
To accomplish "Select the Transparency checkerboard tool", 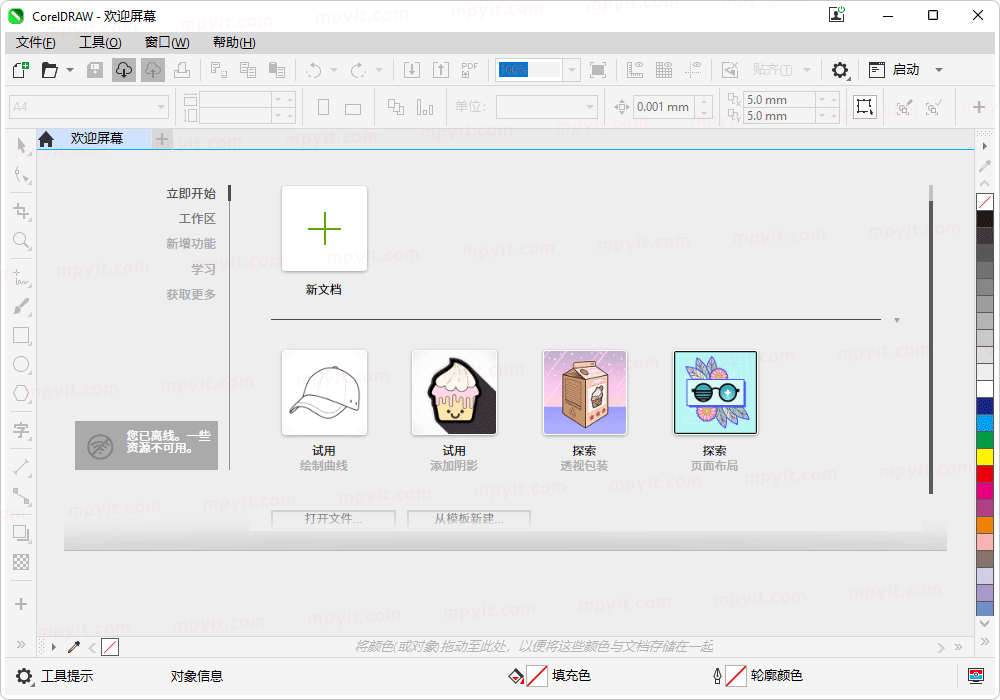I will pyautogui.click(x=21, y=562).
